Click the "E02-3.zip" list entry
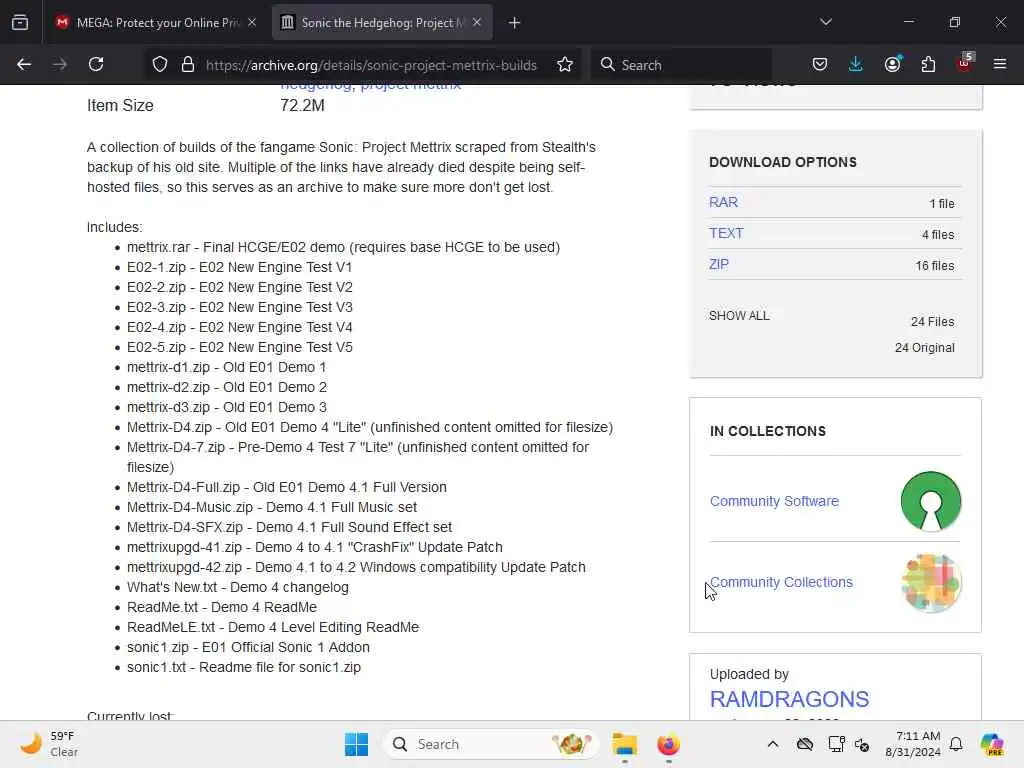Viewport: 1024px width, 768px height. [240, 307]
